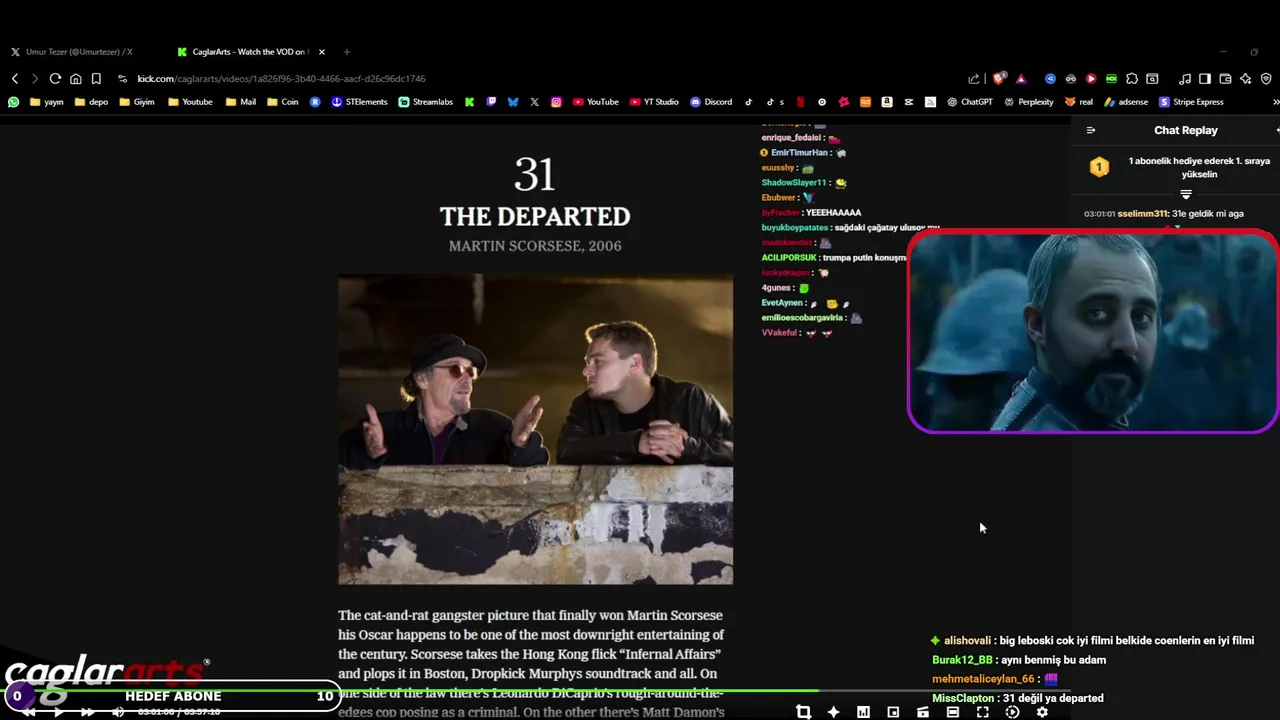
Task: Open home page via house icon
Action: [x=76, y=79]
